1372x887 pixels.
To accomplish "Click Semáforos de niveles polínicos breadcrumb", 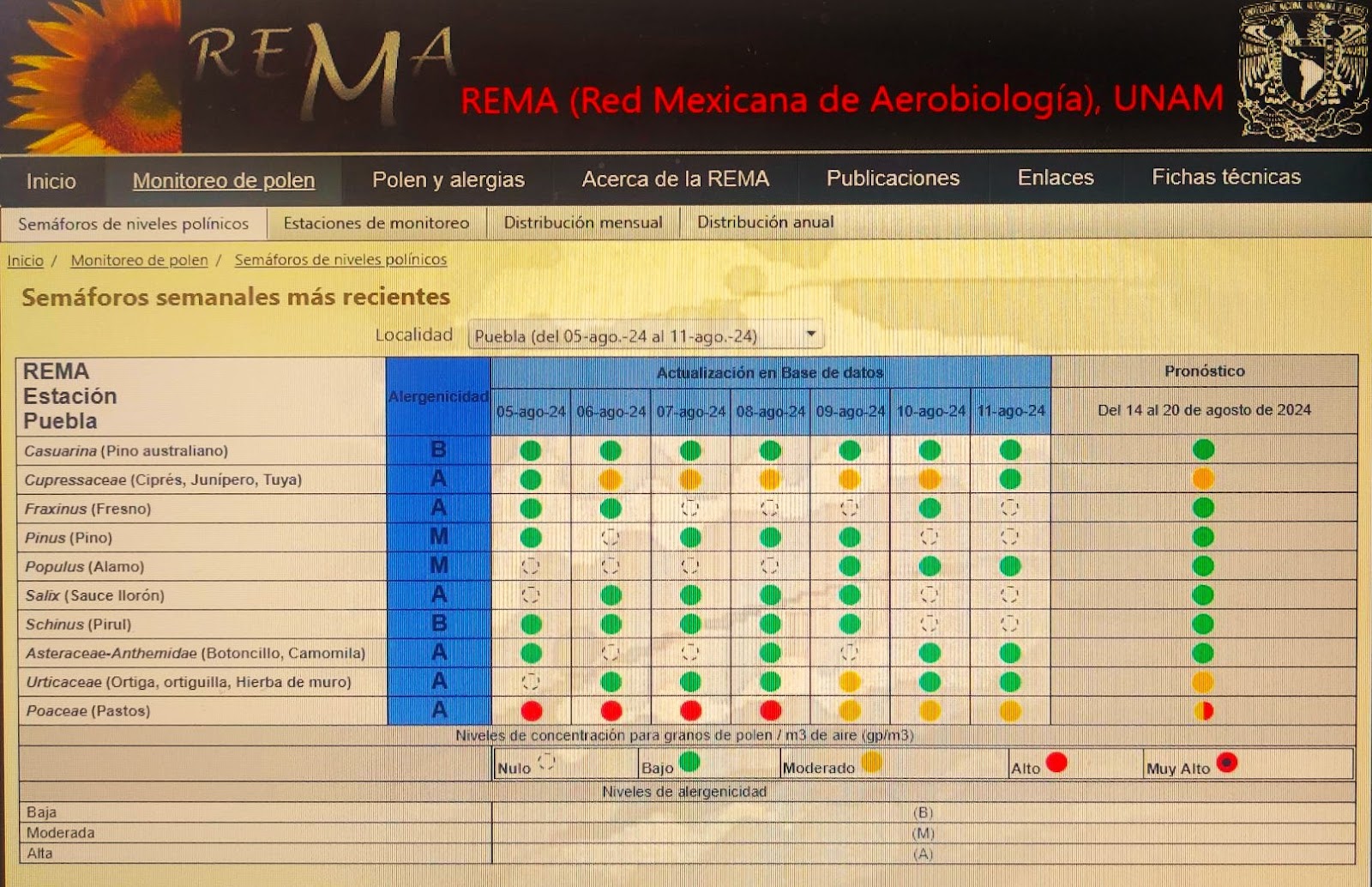I will (340, 259).
